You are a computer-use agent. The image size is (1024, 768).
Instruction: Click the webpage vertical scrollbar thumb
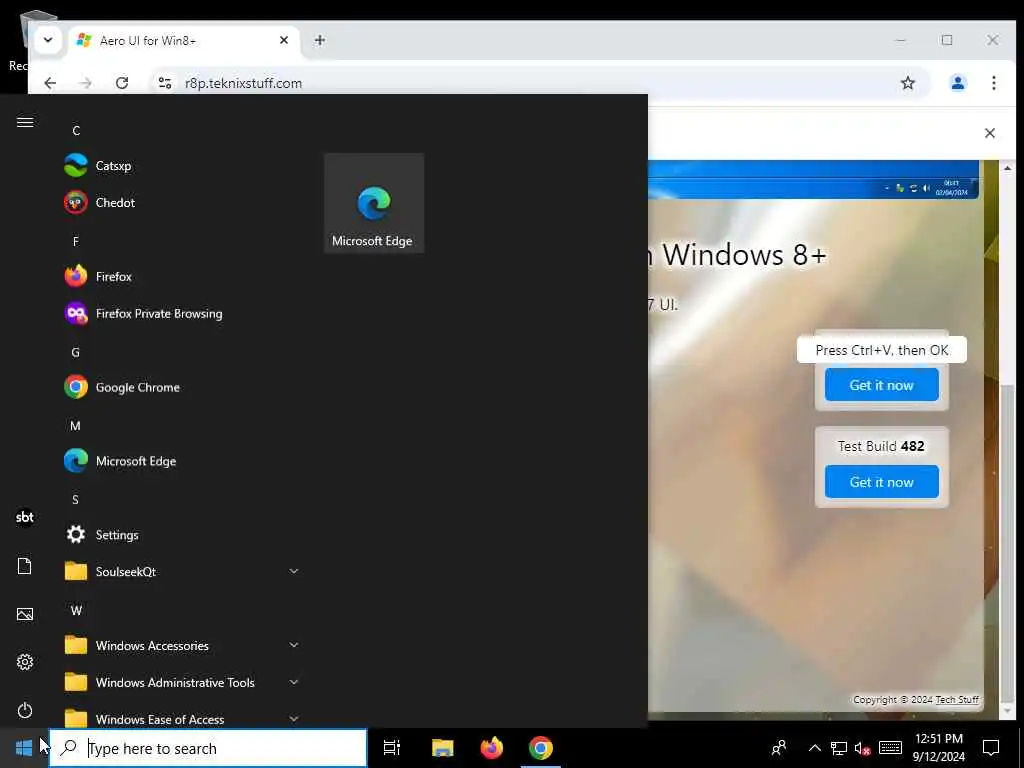[1008, 543]
